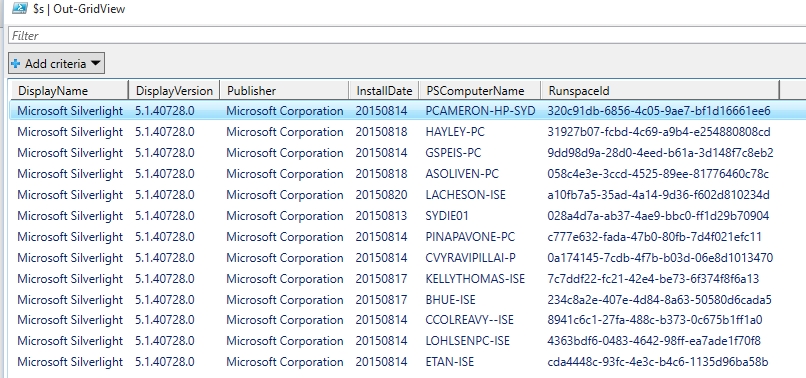The width and height of the screenshot is (806, 378).
Task: Select the PINAPAVONE-PC row
Action: point(407,237)
